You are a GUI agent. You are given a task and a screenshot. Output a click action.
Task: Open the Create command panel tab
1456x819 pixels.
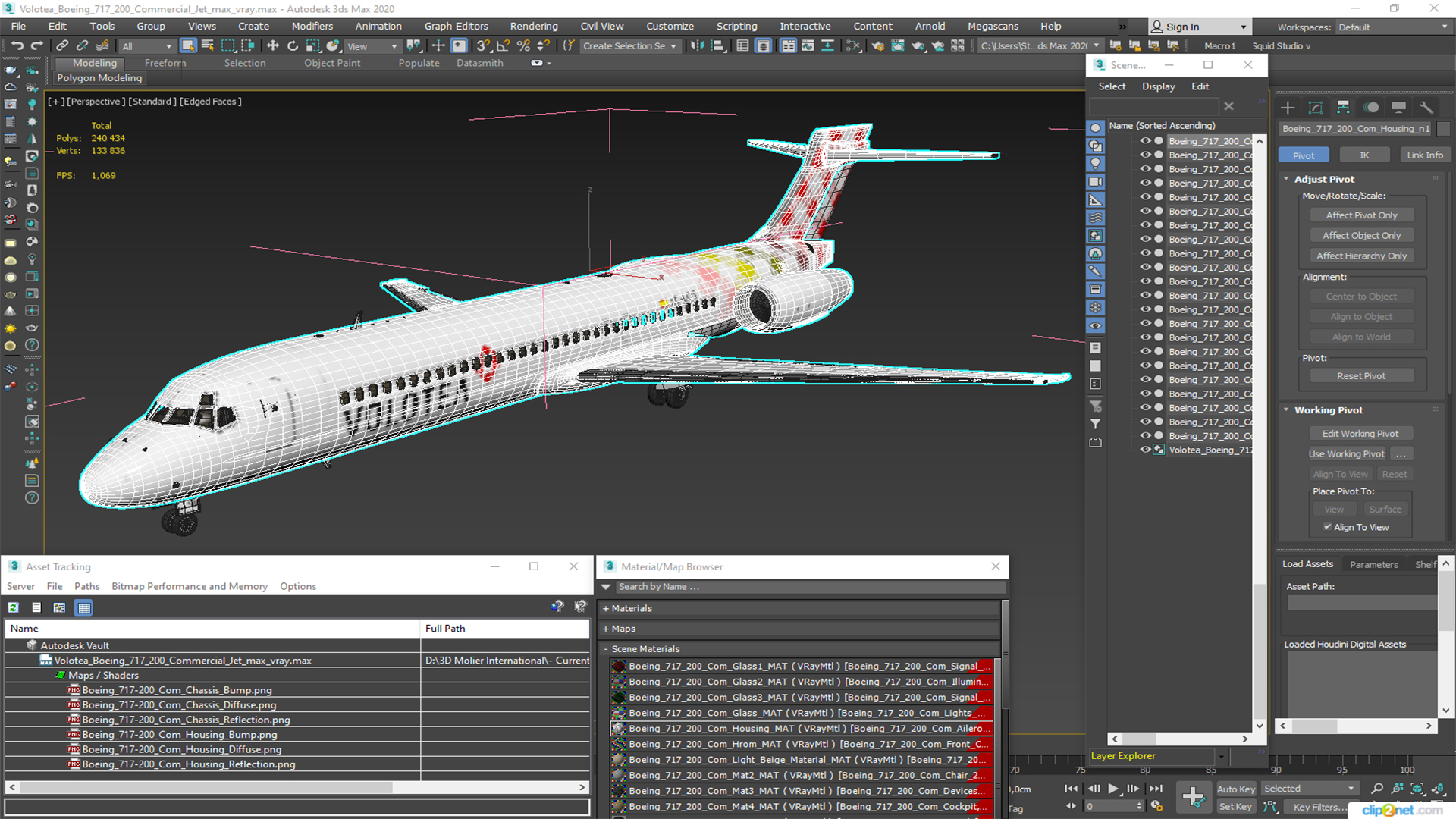tap(1288, 107)
